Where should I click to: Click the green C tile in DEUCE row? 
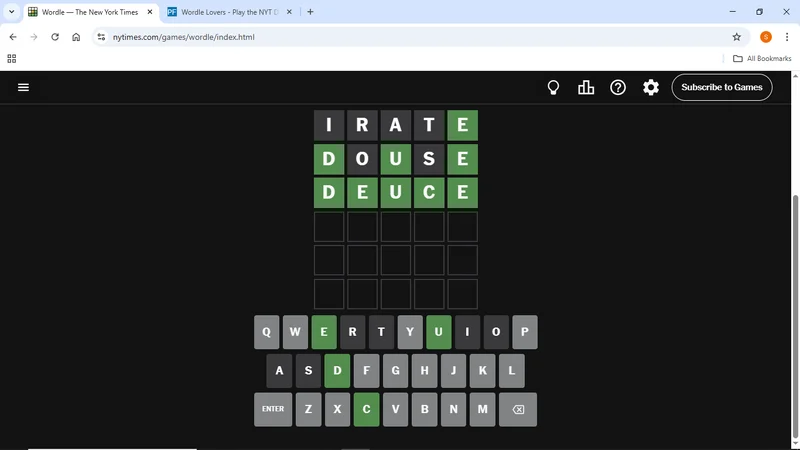429,192
